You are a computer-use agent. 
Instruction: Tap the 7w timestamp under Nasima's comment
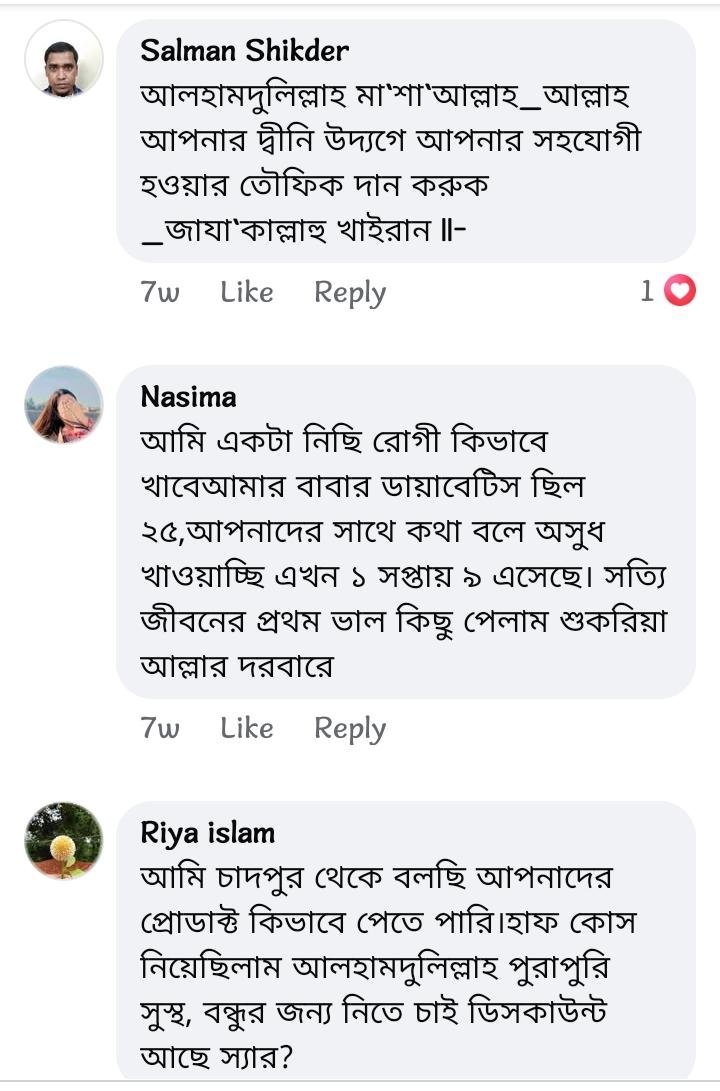[160, 728]
